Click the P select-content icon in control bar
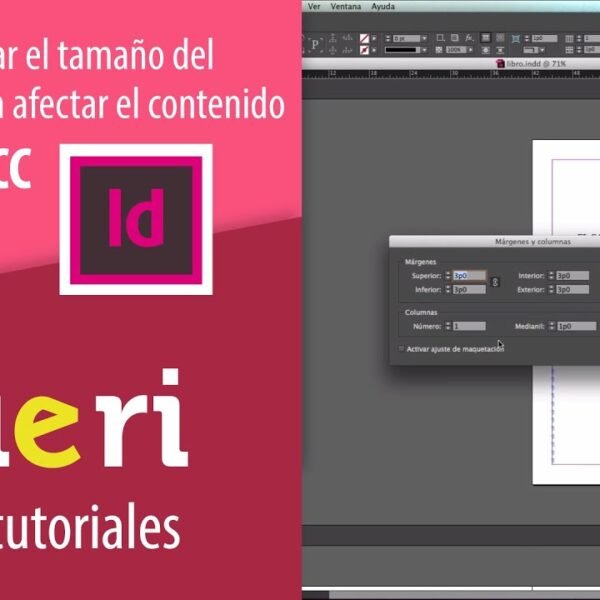 click(315, 44)
